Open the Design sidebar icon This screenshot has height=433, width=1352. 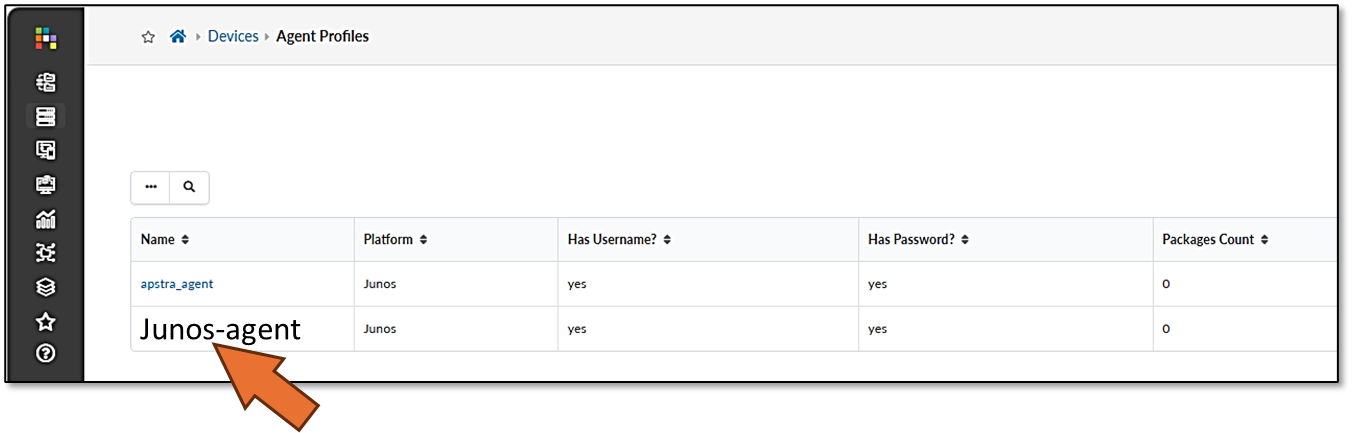[x=45, y=151]
